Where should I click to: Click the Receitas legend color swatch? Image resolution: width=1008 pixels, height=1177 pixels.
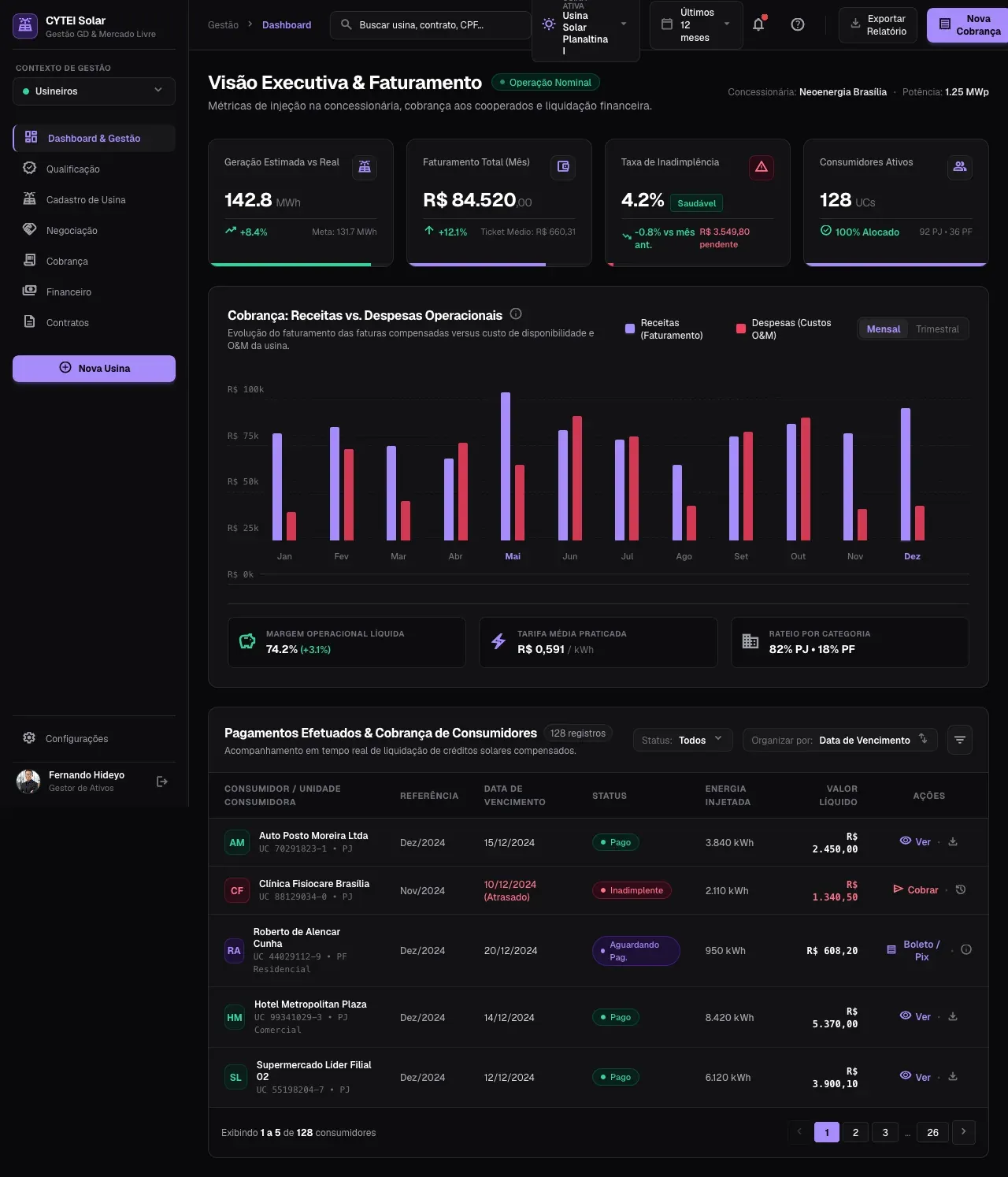point(630,329)
